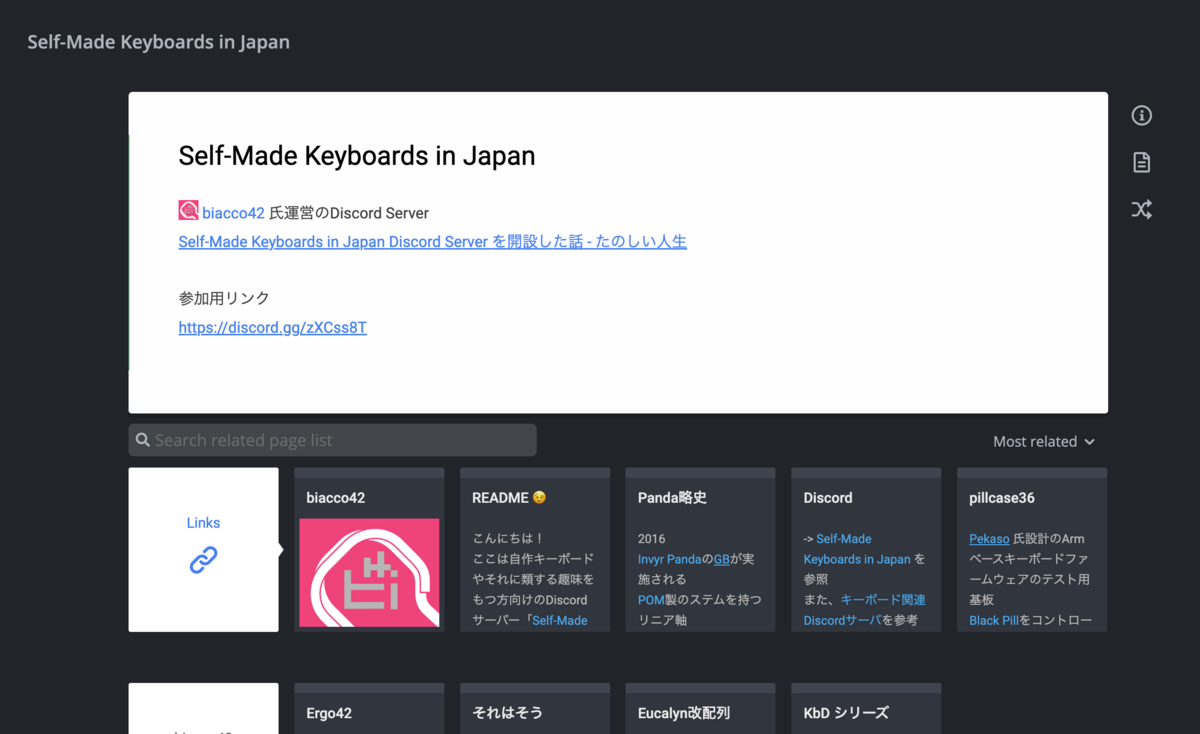Follow the GB link in Panda略史 card
The width and height of the screenshot is (1200, 734).
point(721,559)
